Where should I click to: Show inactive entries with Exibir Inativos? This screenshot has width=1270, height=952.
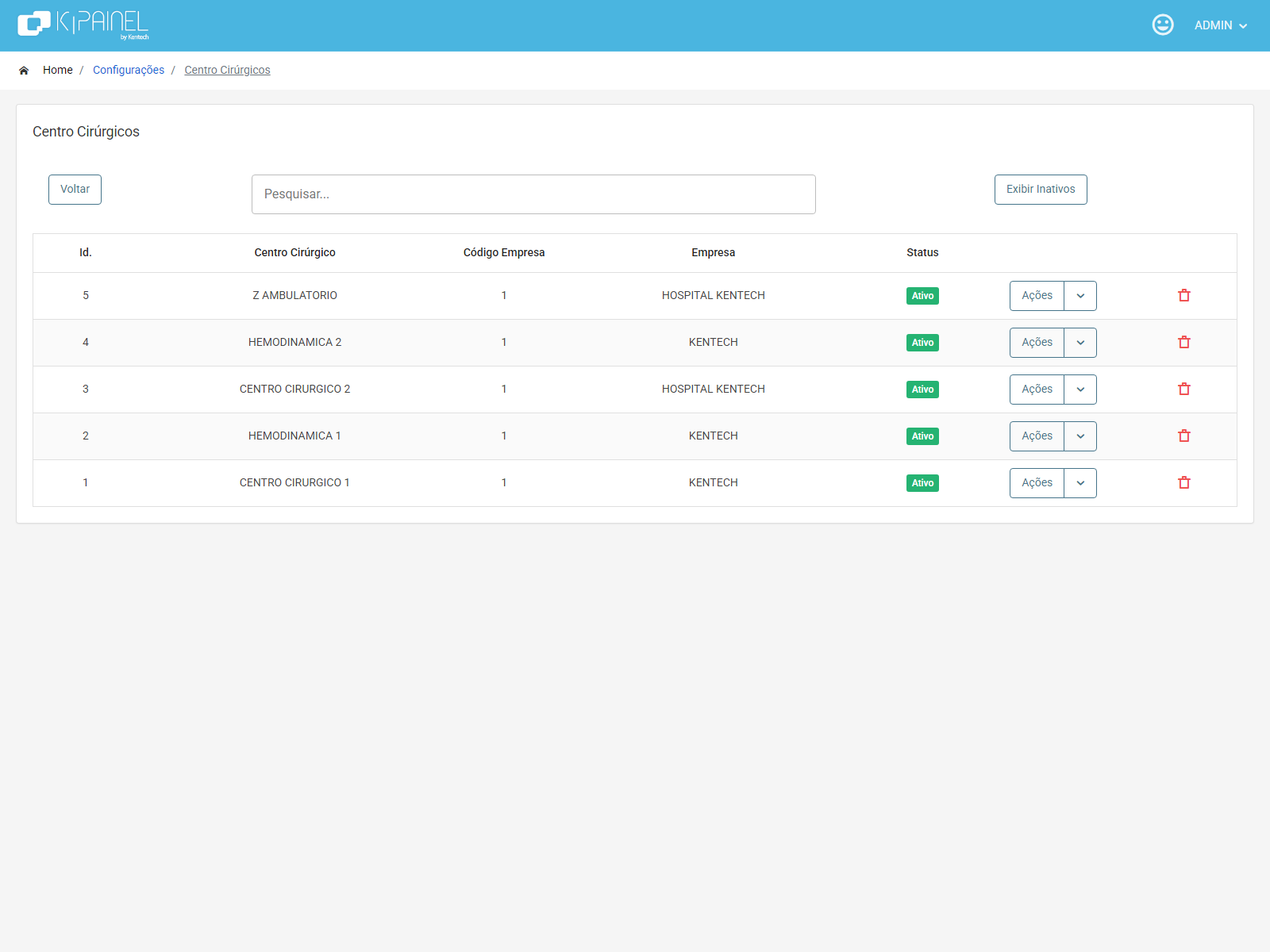click(x=1041, y=190)
